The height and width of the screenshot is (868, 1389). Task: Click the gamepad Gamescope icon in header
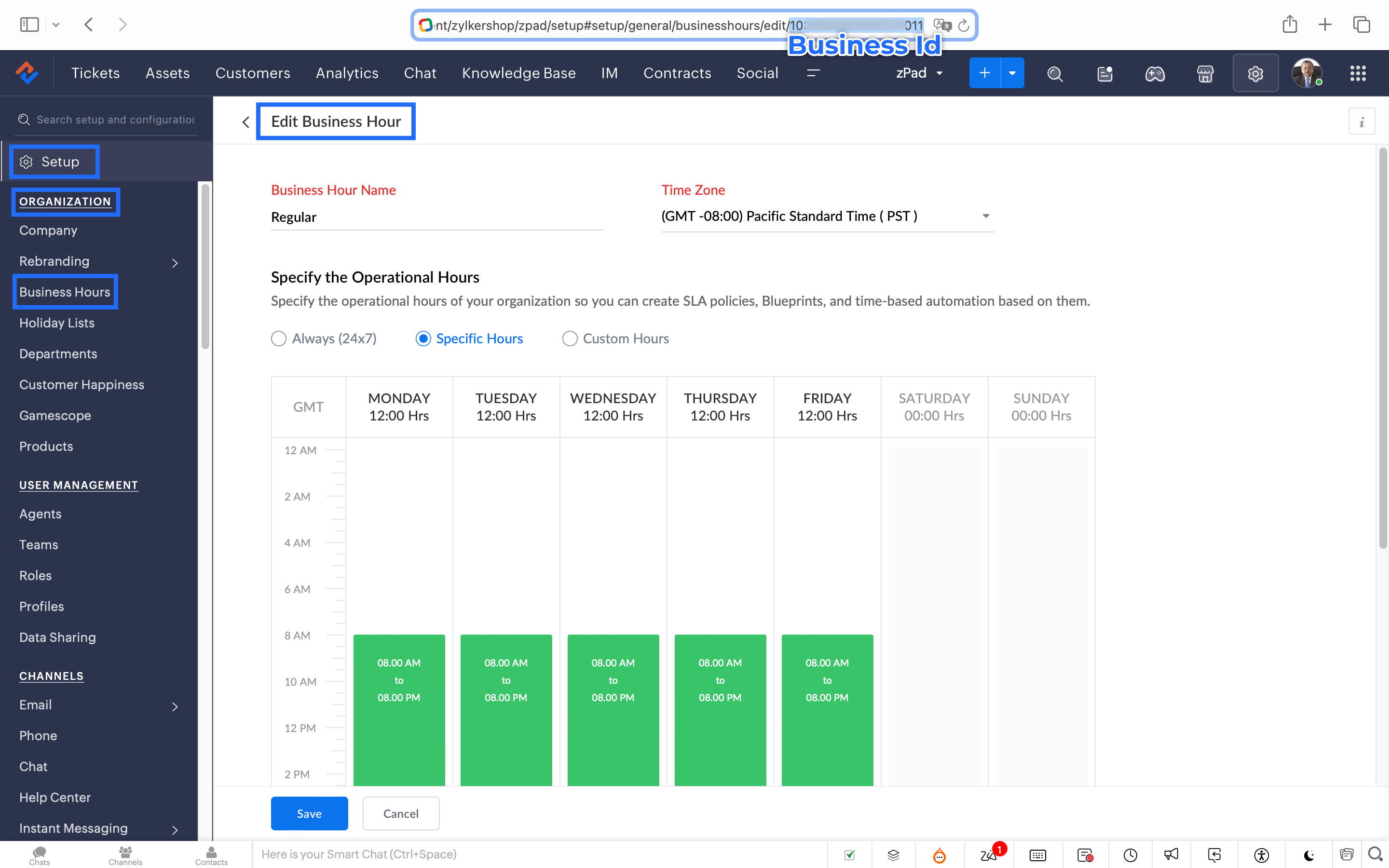click(1154, 73)
